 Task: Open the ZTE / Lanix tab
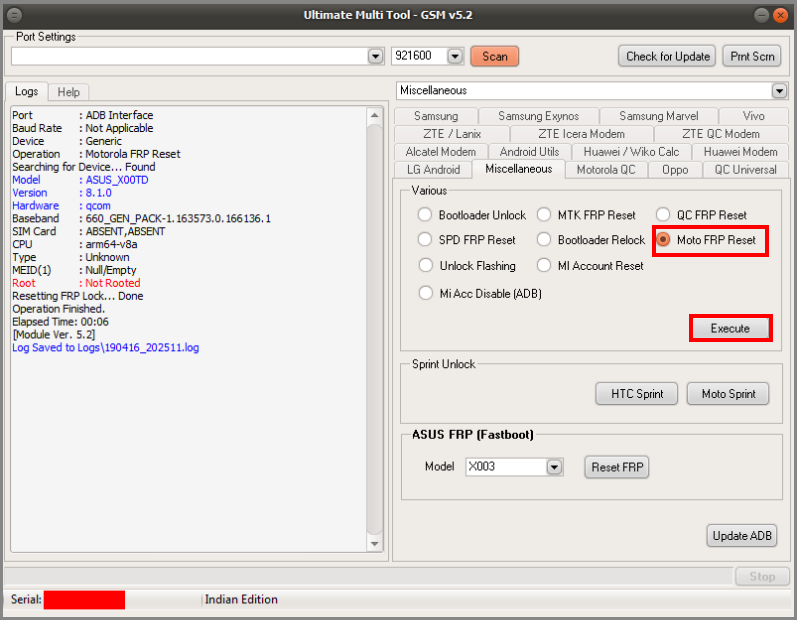pos(452,134)
